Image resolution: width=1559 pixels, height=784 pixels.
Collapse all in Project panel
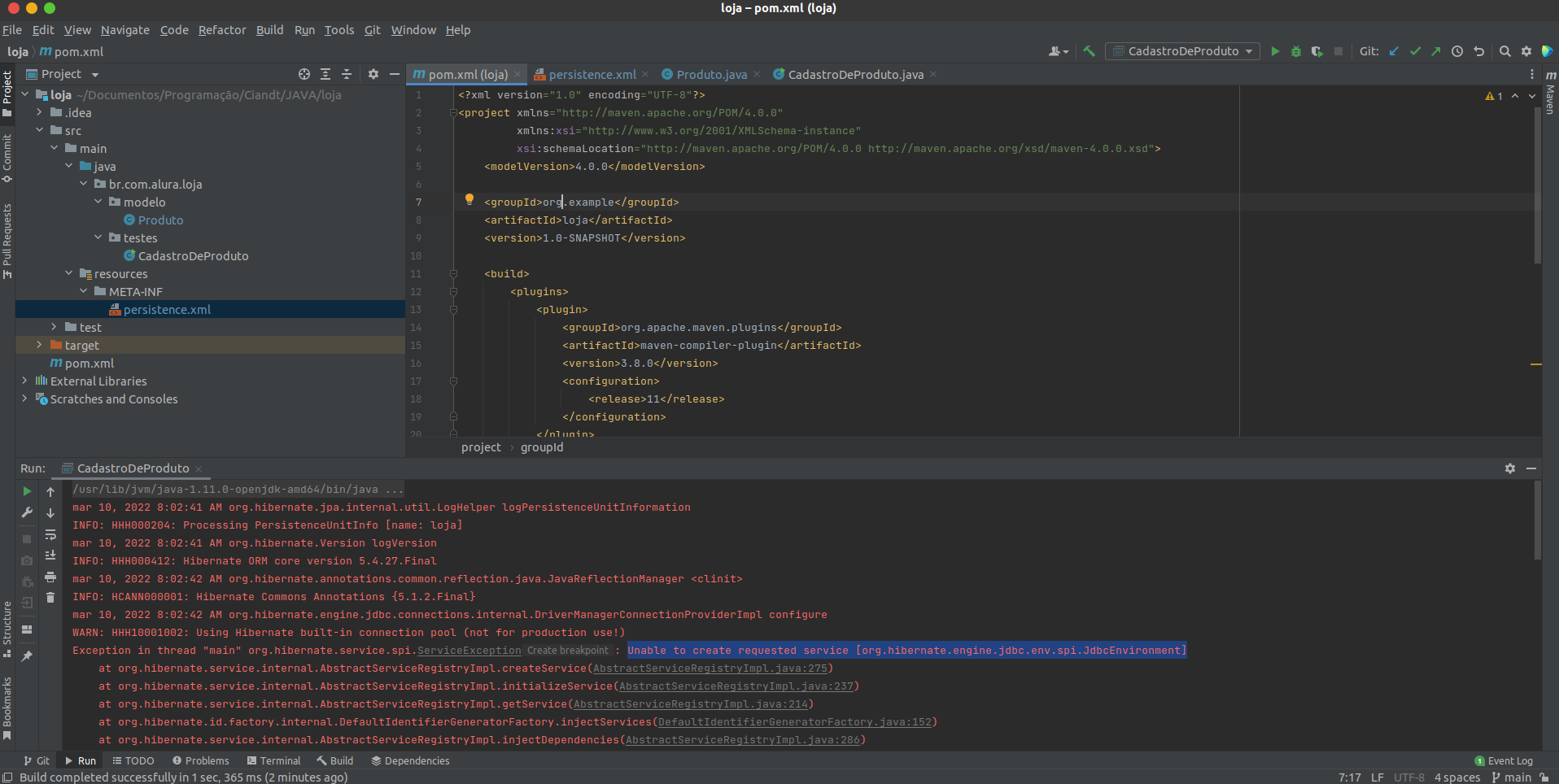pos(347,74)
